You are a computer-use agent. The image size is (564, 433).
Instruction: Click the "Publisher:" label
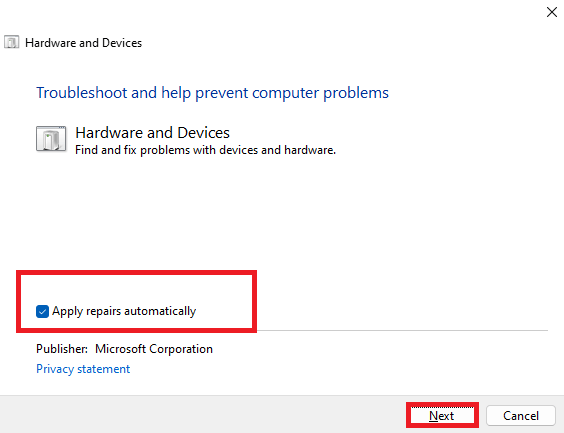62,349
